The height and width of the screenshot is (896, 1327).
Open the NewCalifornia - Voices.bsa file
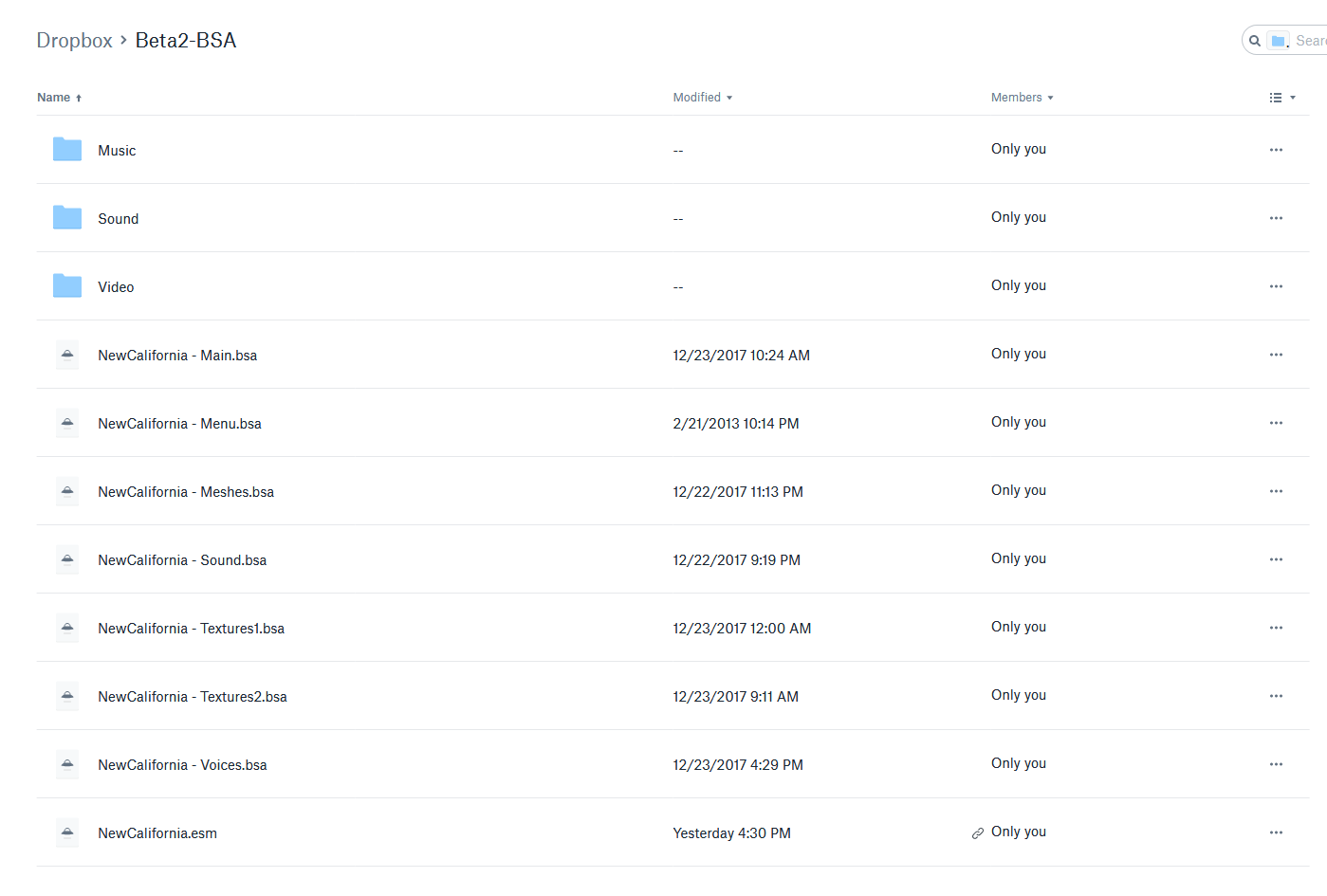point(182,765)
